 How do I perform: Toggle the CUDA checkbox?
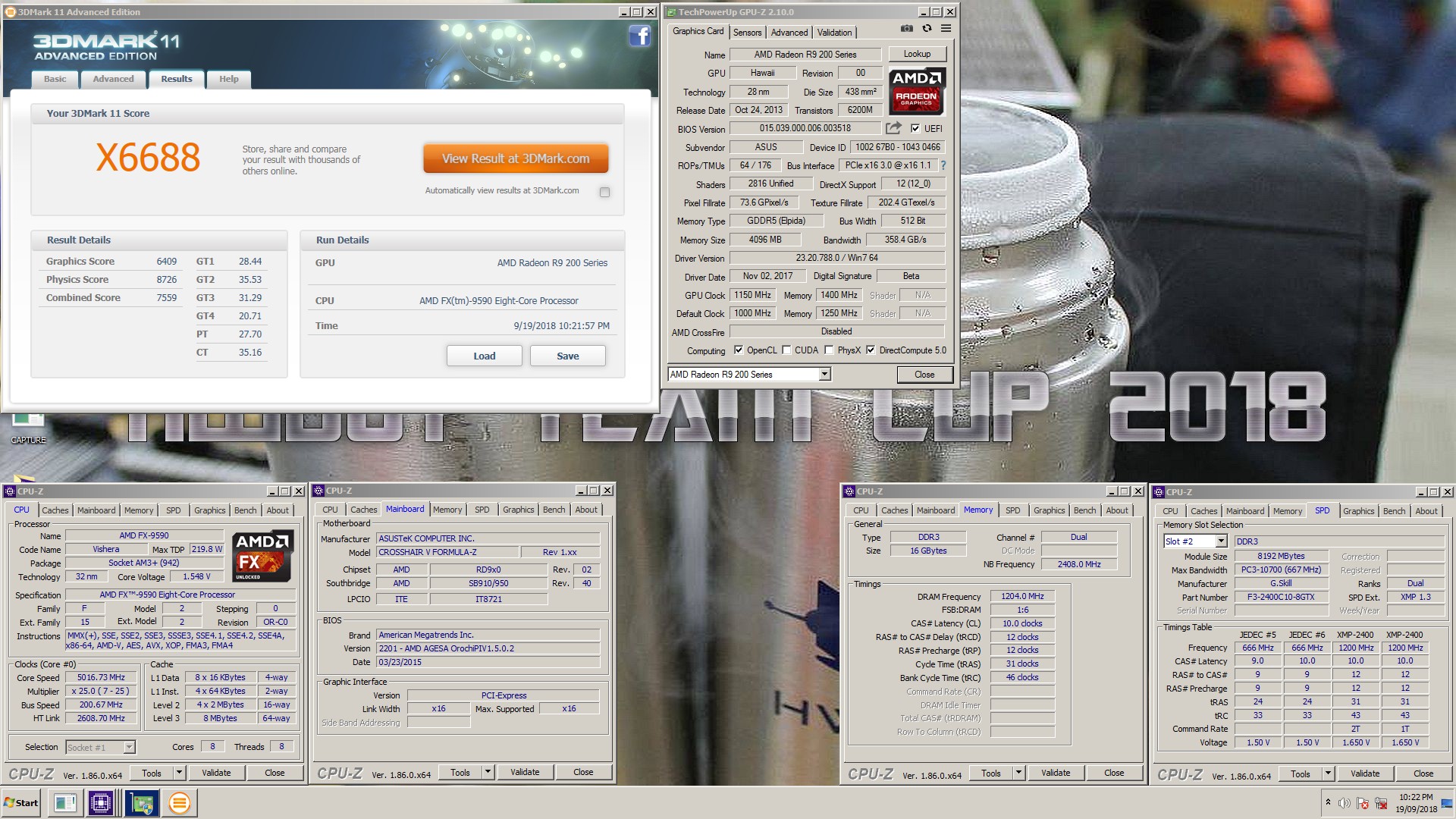point(786,350)
